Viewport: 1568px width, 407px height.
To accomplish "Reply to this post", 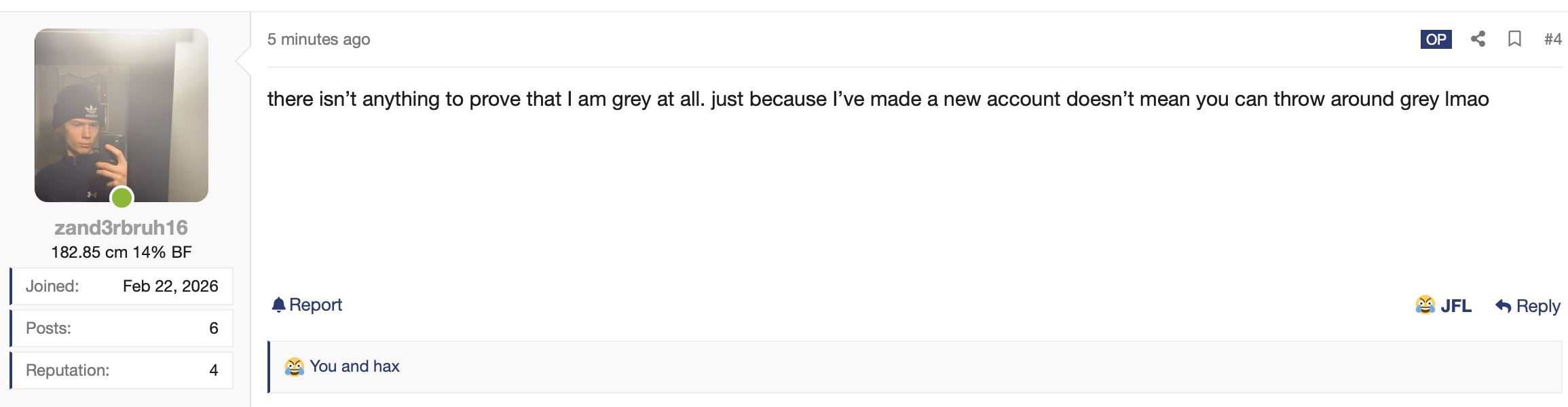I will click(1537, 306).
